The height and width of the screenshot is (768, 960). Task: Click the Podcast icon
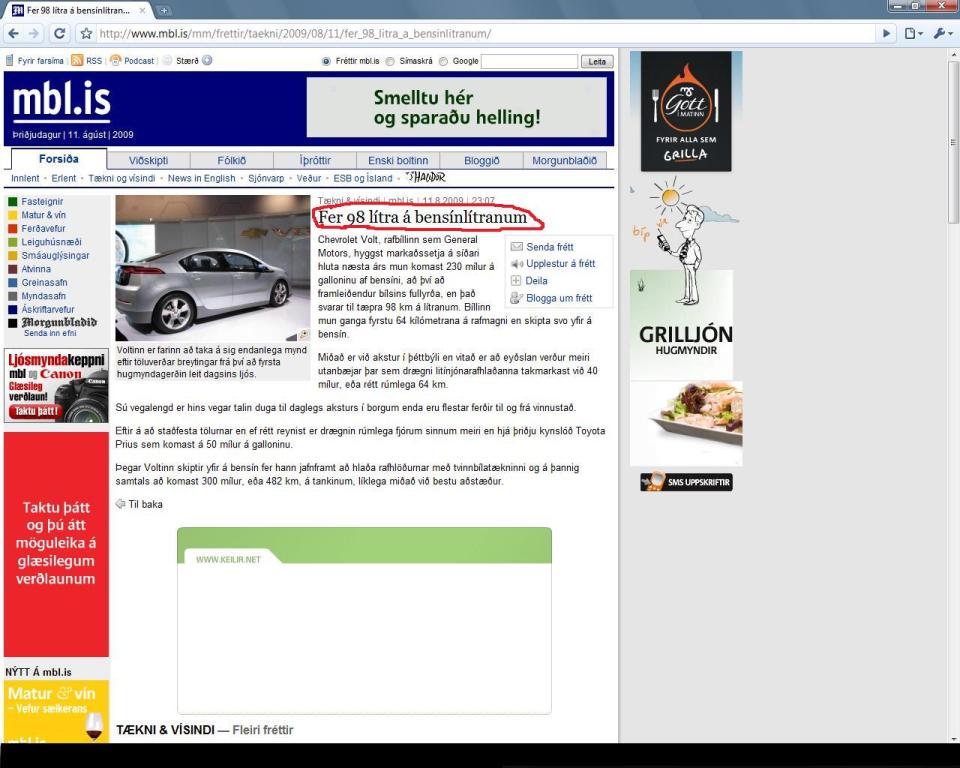click(x=115, y=60)
